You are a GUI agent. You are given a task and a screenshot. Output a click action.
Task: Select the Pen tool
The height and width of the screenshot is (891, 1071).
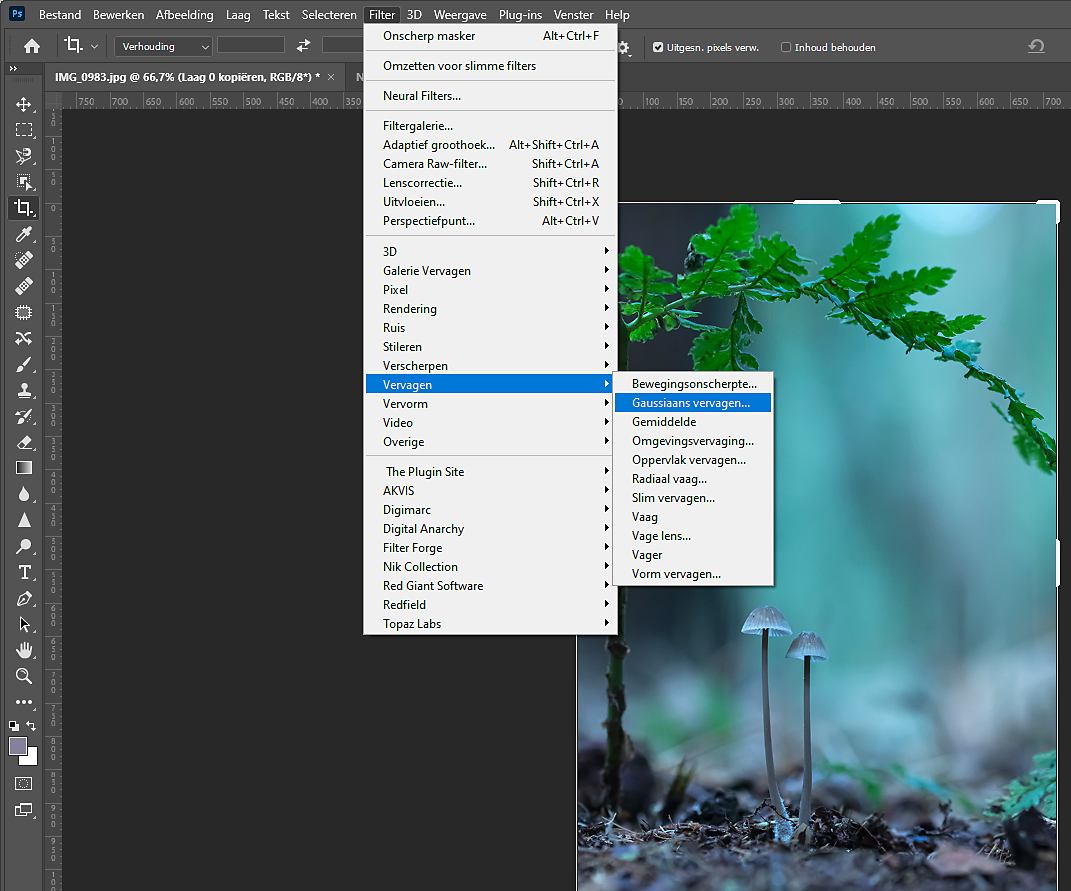click(24, 598)
